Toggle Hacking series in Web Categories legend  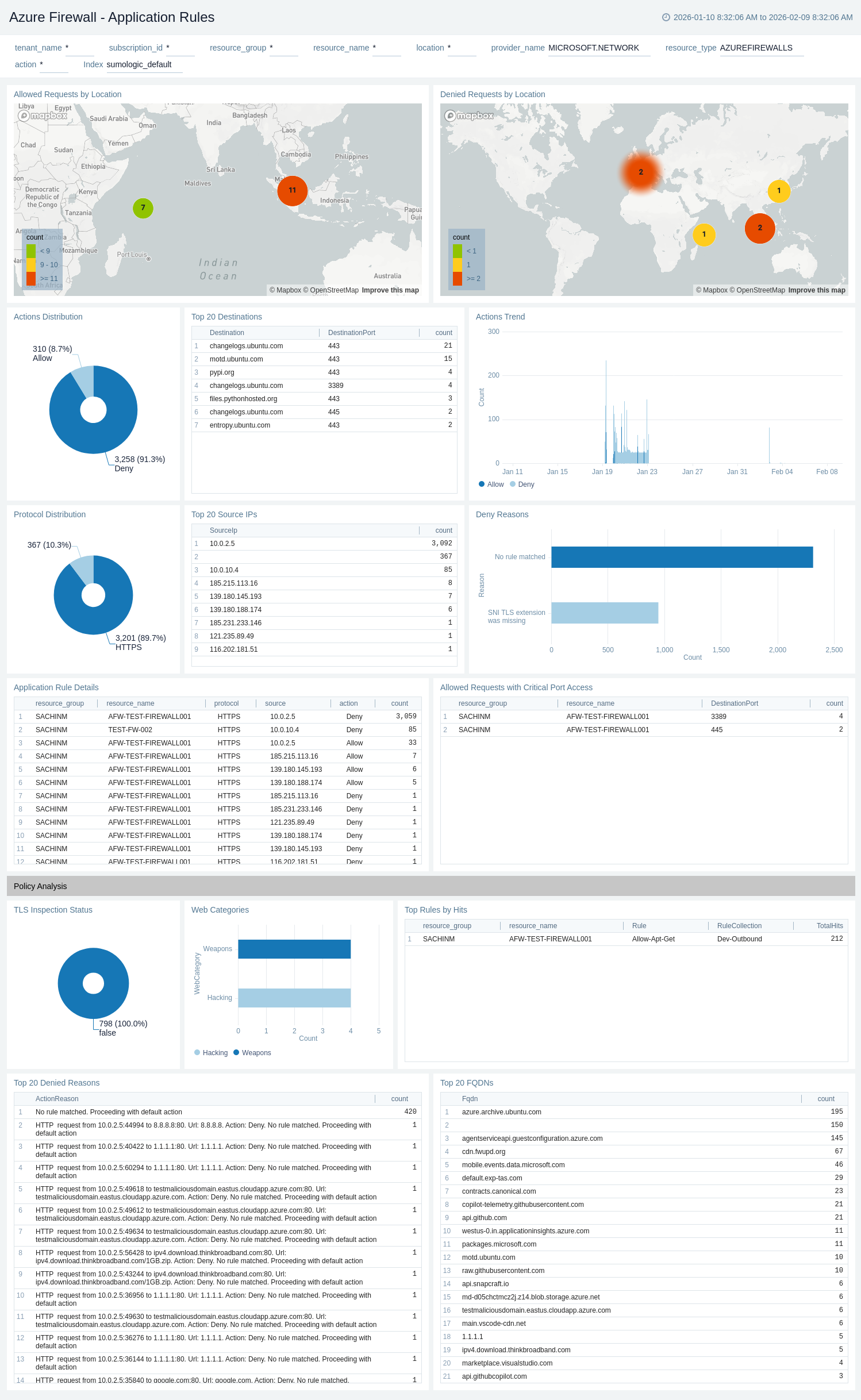coord(211,1053)
